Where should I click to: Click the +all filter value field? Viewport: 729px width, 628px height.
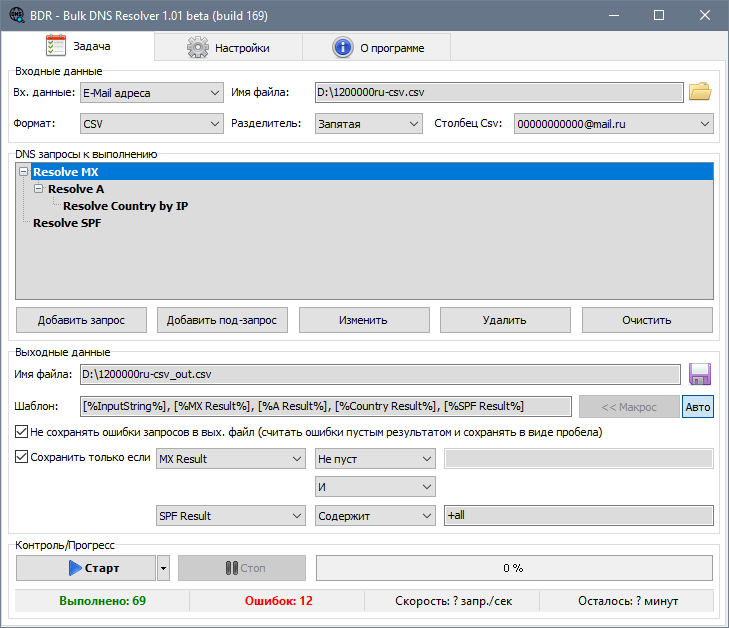[578, 516]
